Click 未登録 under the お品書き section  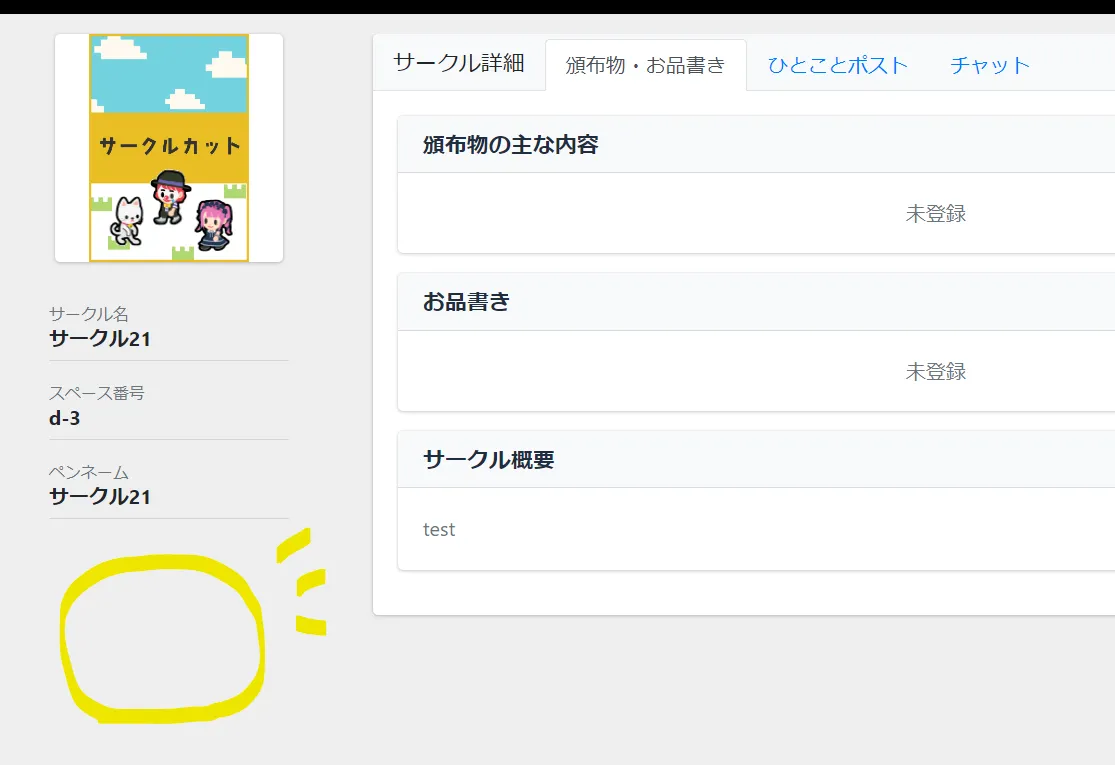pos(935,371)
